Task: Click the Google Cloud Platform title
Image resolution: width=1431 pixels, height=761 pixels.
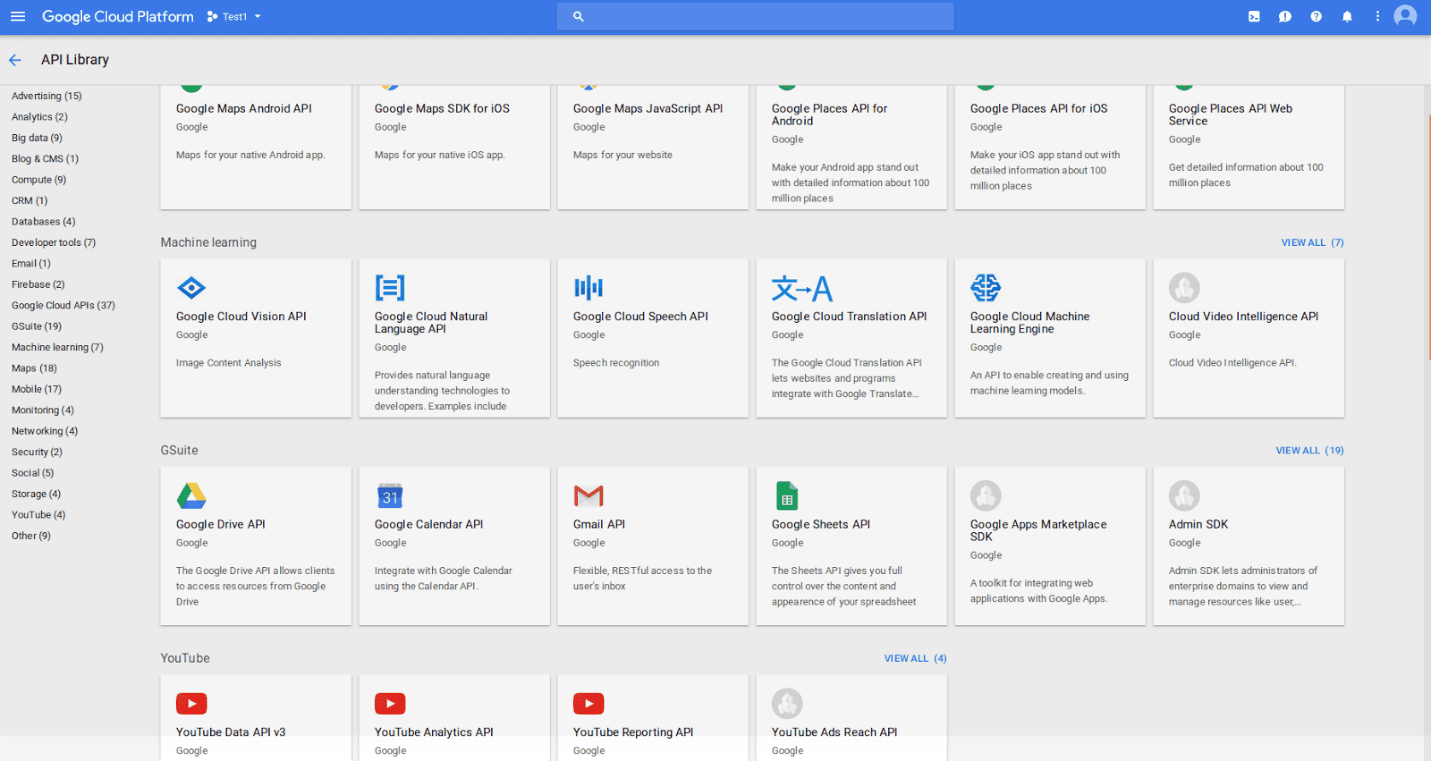Action: pyautogui.click(x=118, y=16)
